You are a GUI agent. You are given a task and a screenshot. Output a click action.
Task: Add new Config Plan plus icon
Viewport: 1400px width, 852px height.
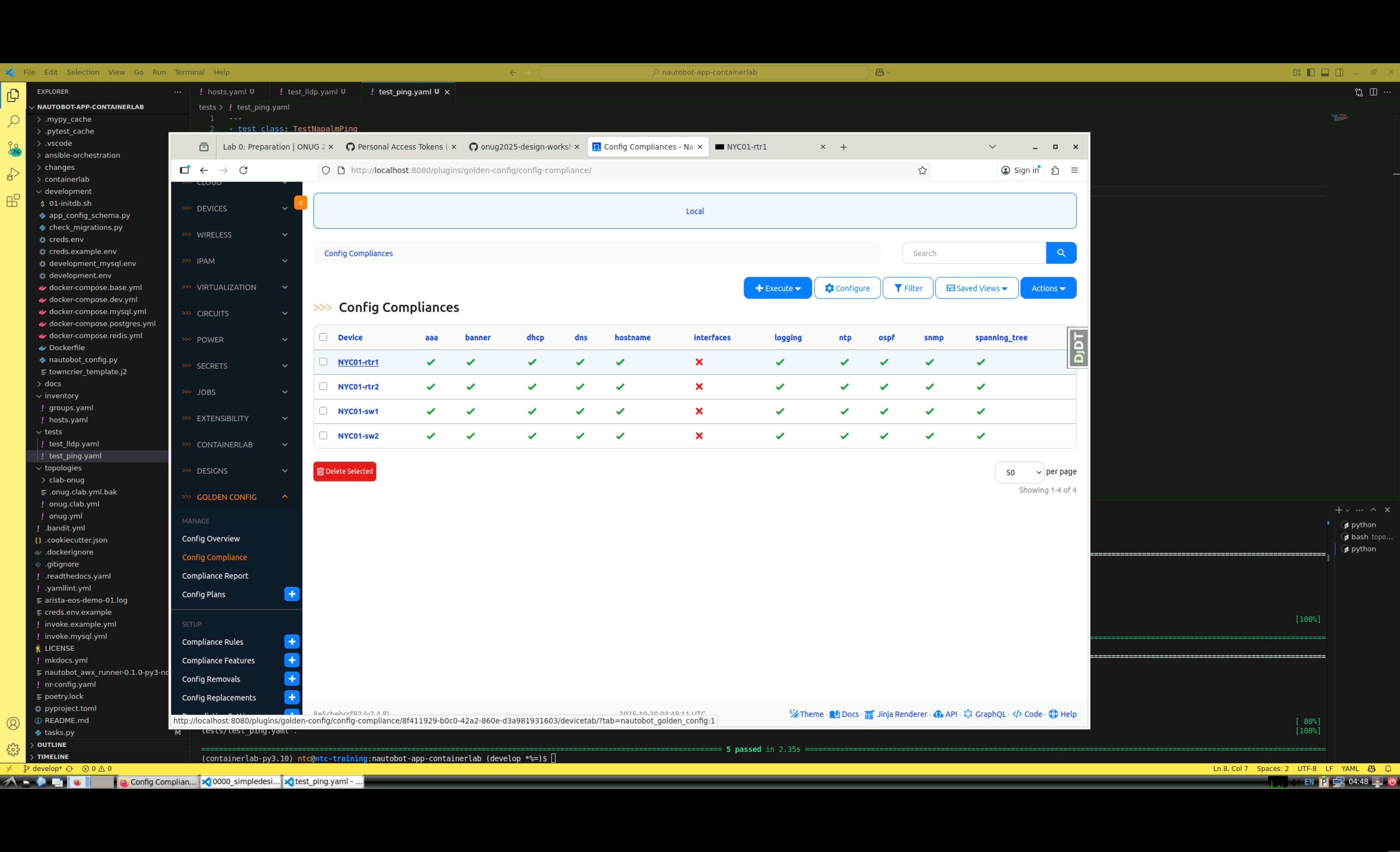(291, 594)
